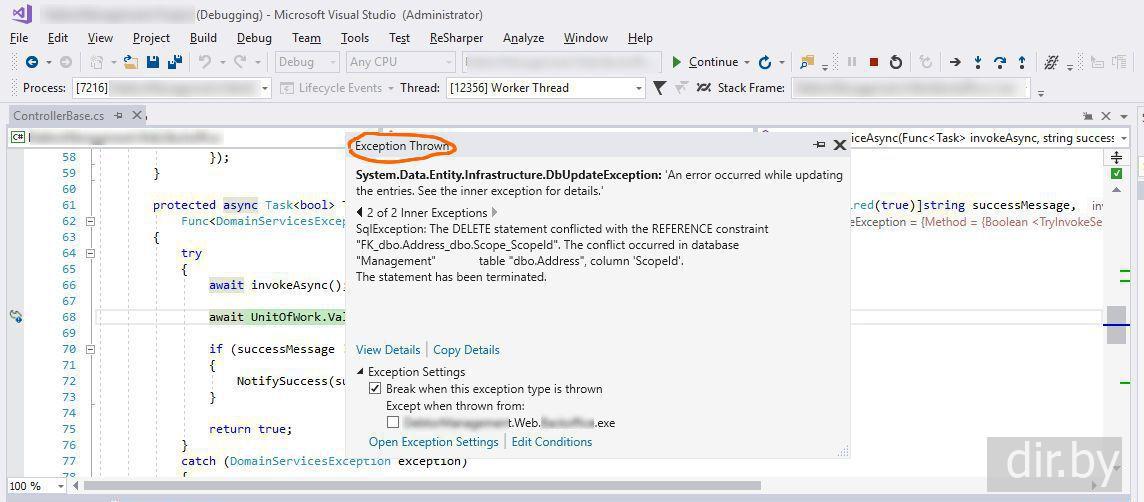
Task: Show next inner exception arrow
Action: tap(495, 213)
